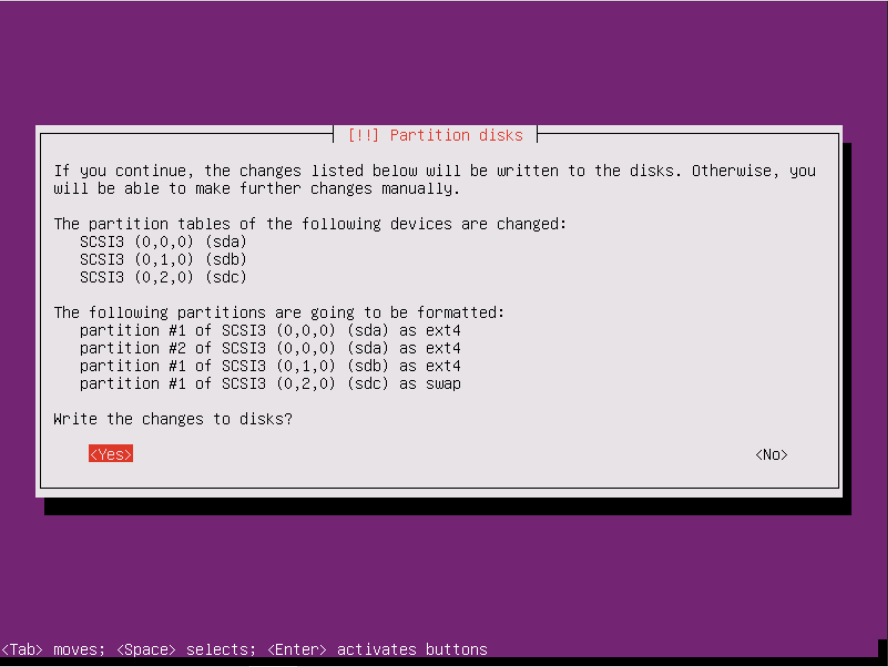
Task: Select the SCSI3 (0,2,0) (sdc) device line
Action: point(163,277)
